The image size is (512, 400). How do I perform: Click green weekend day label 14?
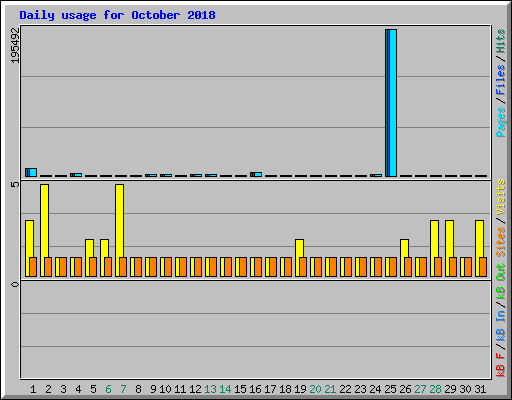tap(225, 389)
